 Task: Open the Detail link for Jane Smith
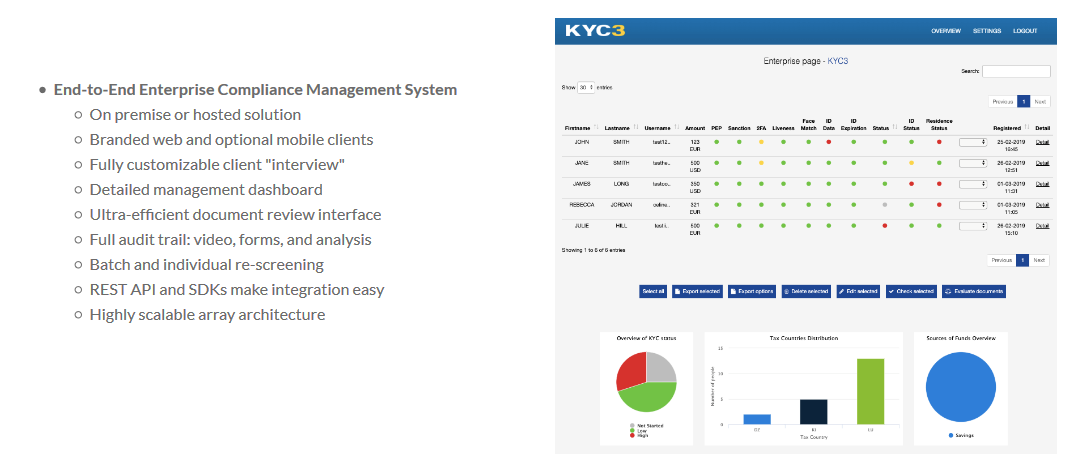[x=1042, y=163]
